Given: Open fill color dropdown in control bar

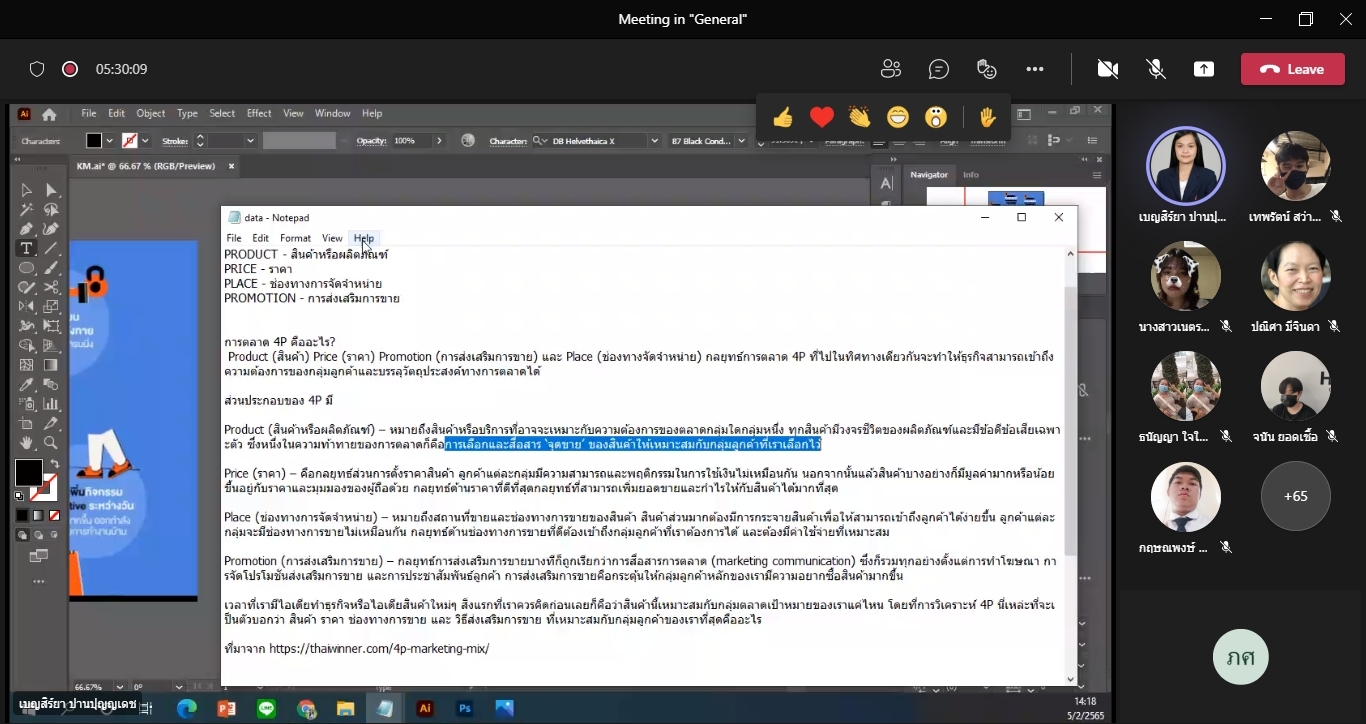Looking at the screenshot, I should coord(109,141).
